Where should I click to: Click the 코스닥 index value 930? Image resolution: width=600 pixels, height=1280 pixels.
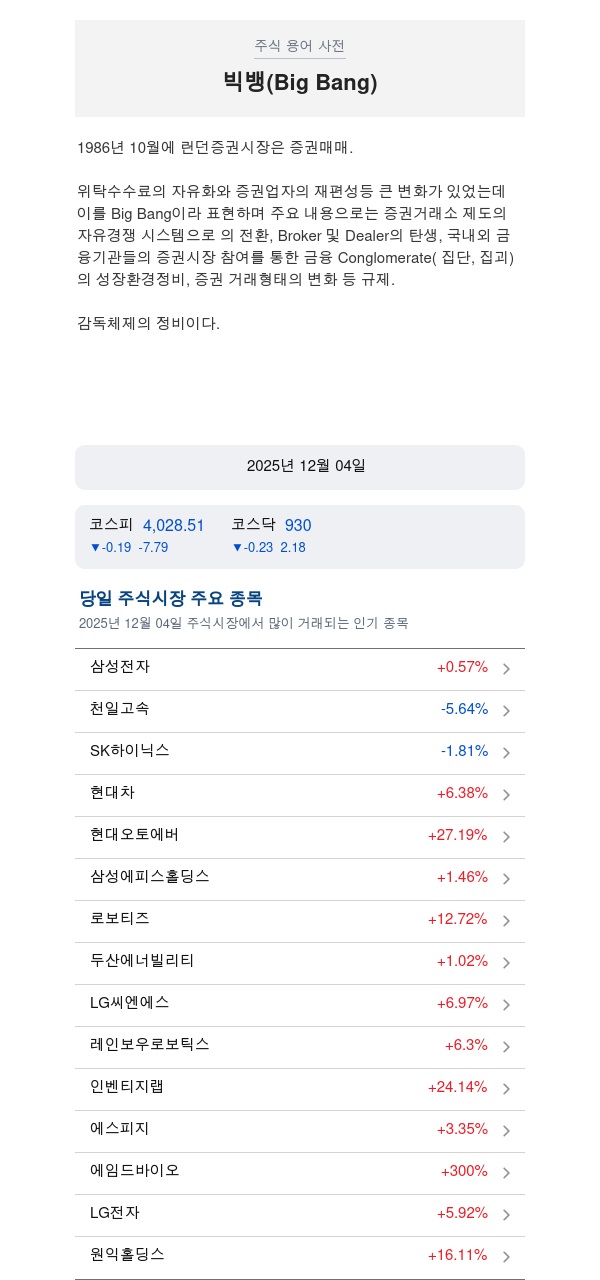point(298,525)
